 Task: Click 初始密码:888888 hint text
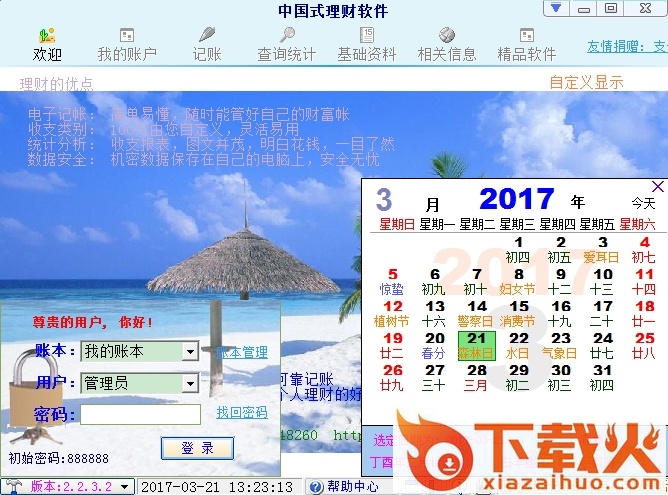(x=58, y=458)
